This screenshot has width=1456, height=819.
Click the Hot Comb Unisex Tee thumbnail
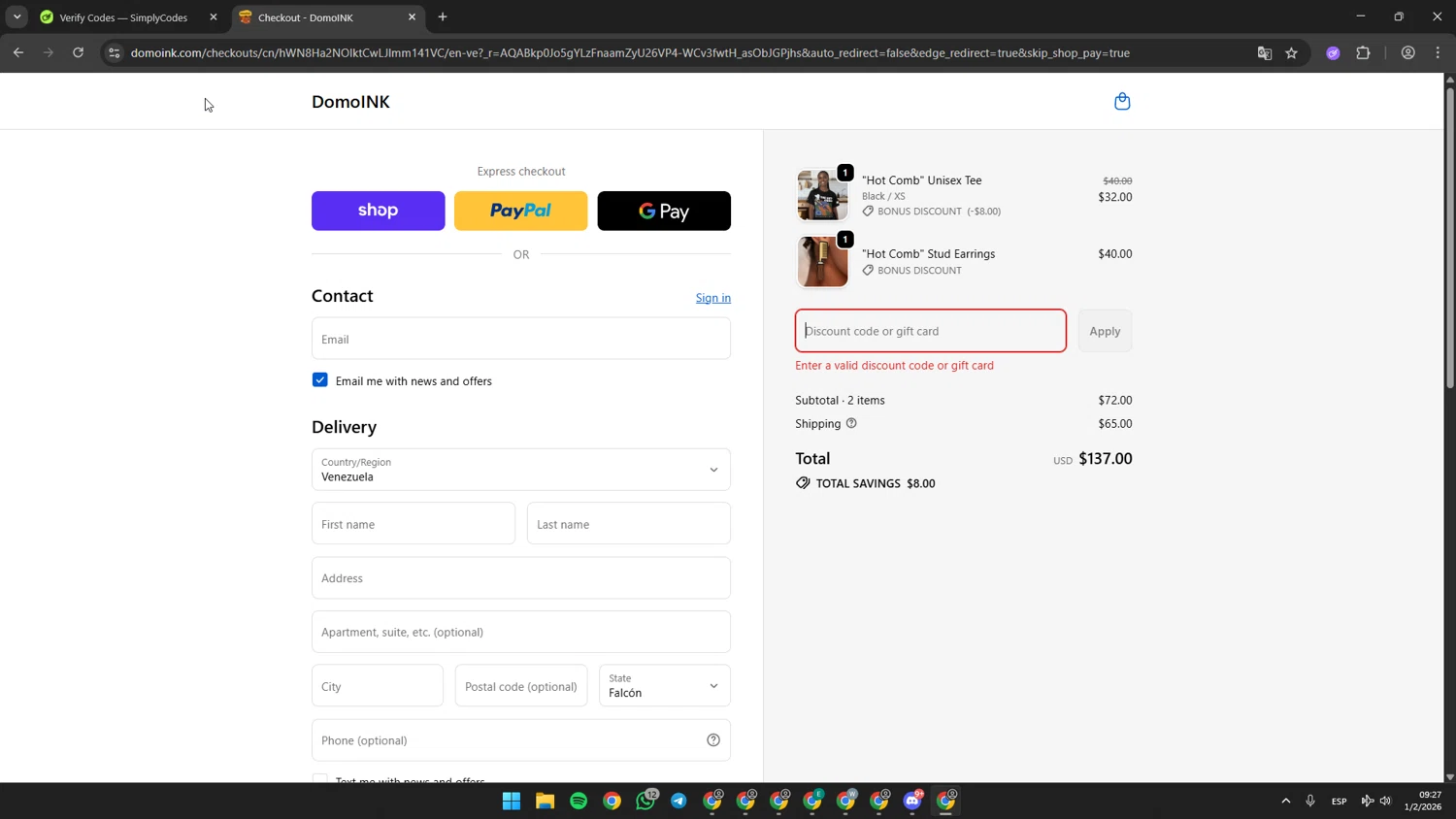tap(822, 195)
